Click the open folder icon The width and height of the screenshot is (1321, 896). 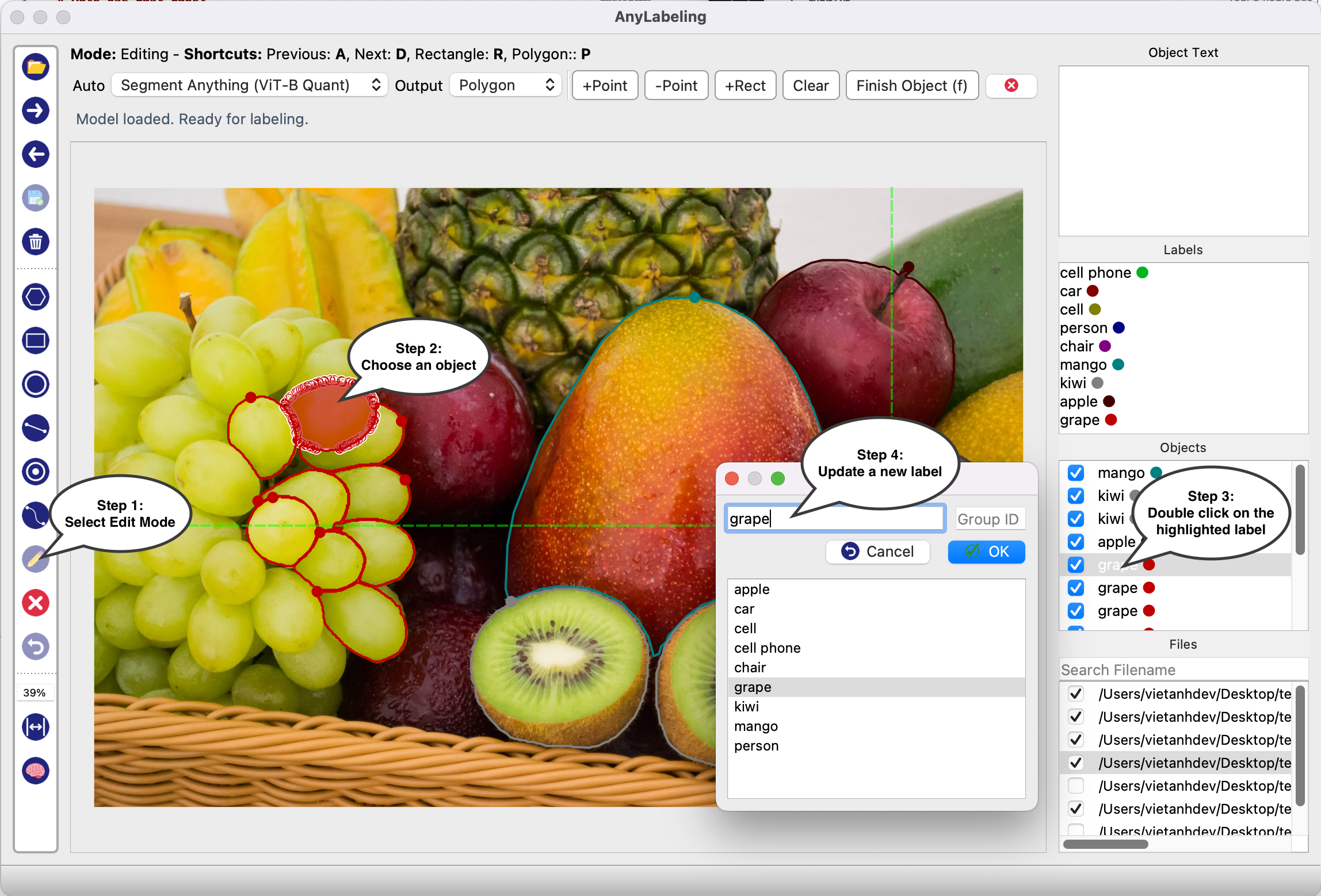[x=36, y=67]
